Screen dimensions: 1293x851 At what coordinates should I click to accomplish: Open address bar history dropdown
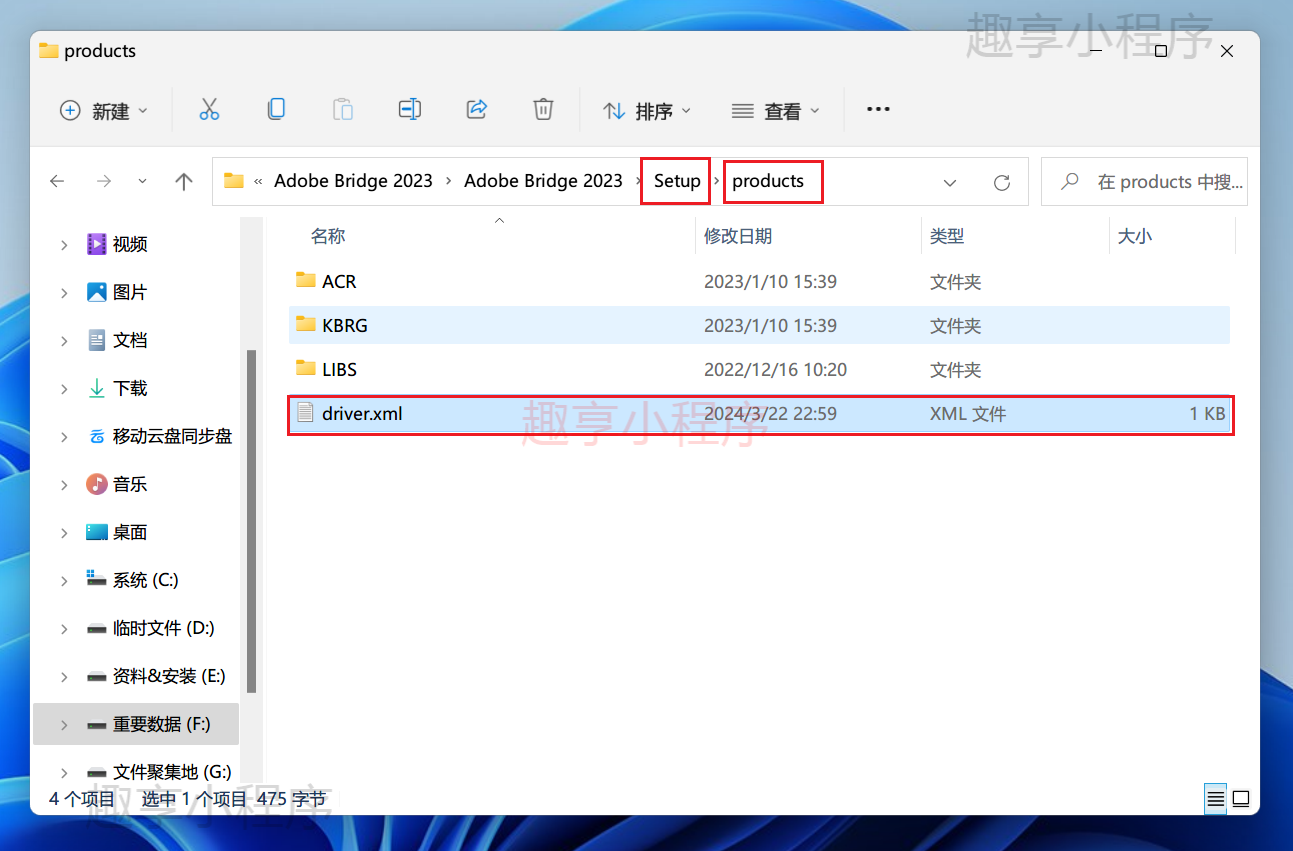[950, 182]
